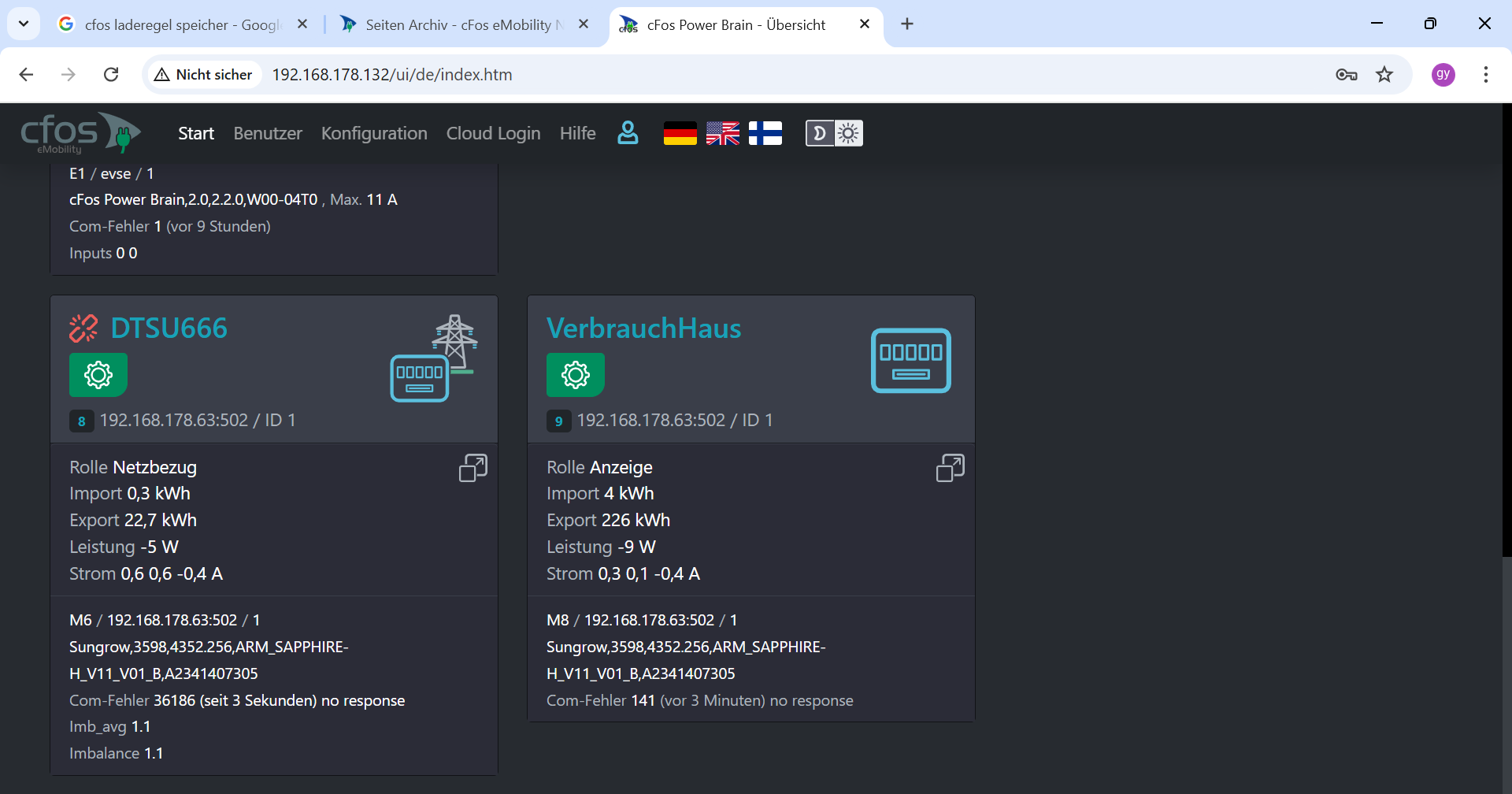Open saved passwords key icon
1512x794 pixels.
tap(1347, 75)
